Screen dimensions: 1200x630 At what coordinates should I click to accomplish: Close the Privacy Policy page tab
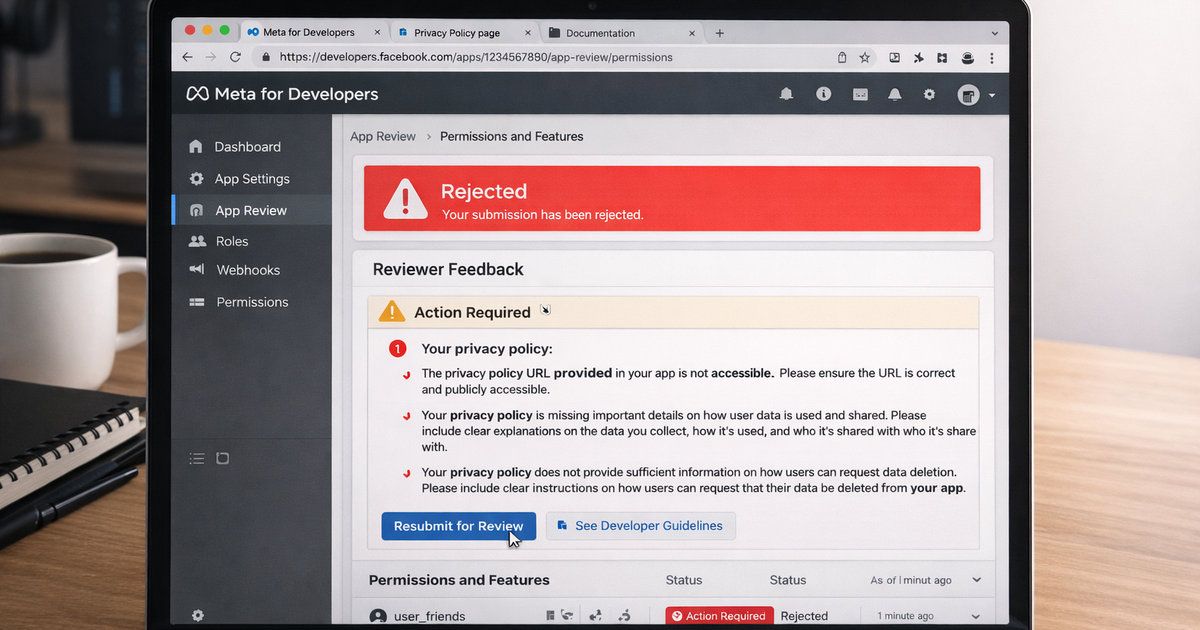click(528, 33)
